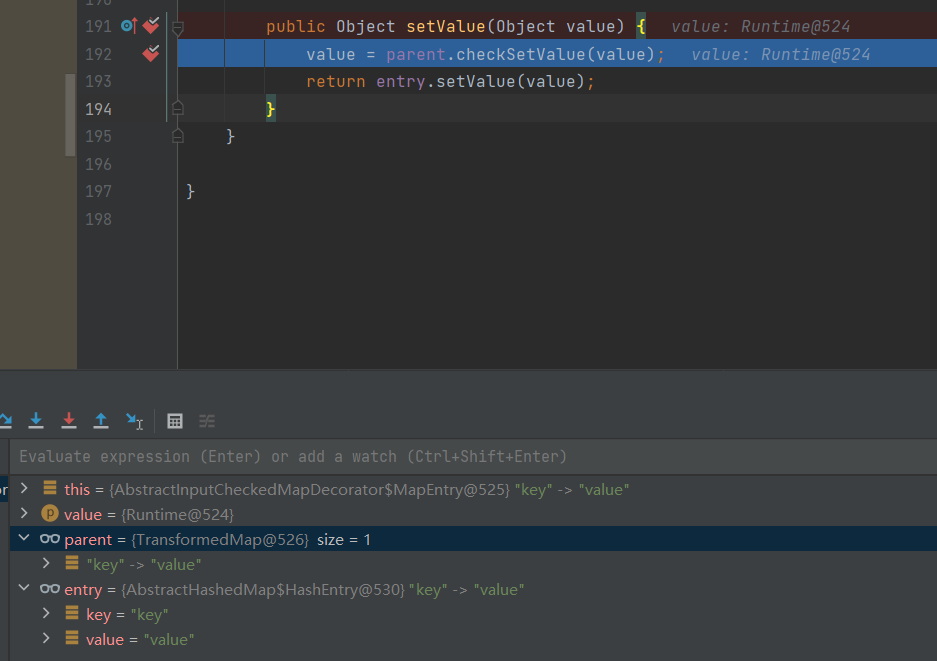This screenshot has height=661, width=937.
Task: Click the closing brace on line 197
Action: tap(190, 191)
